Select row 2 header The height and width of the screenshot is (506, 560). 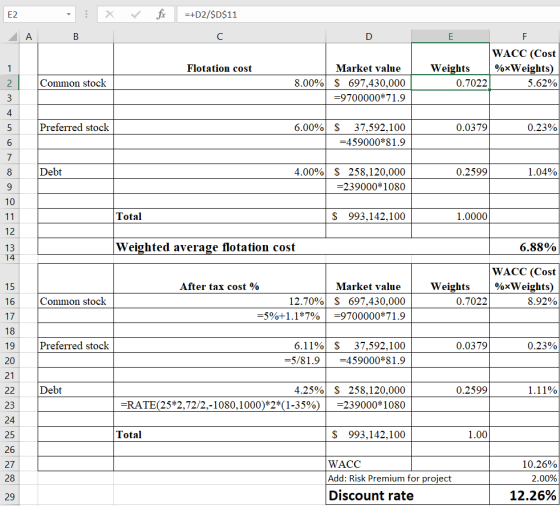[x=10, y=83]
